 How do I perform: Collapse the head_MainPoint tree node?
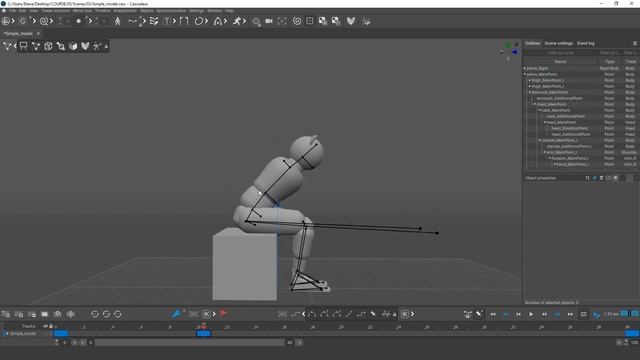tap(544, 122)
